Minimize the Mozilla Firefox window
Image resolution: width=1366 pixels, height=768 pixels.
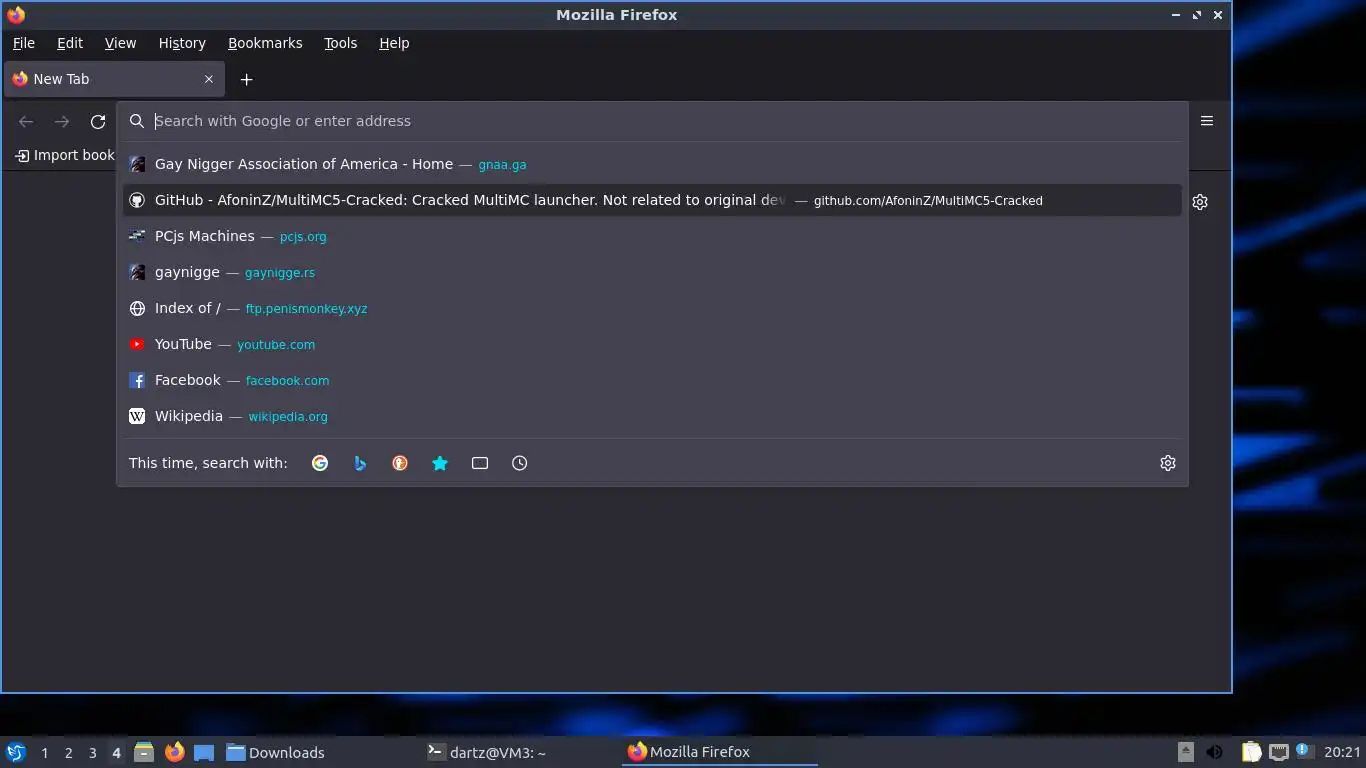[1177, 15]
